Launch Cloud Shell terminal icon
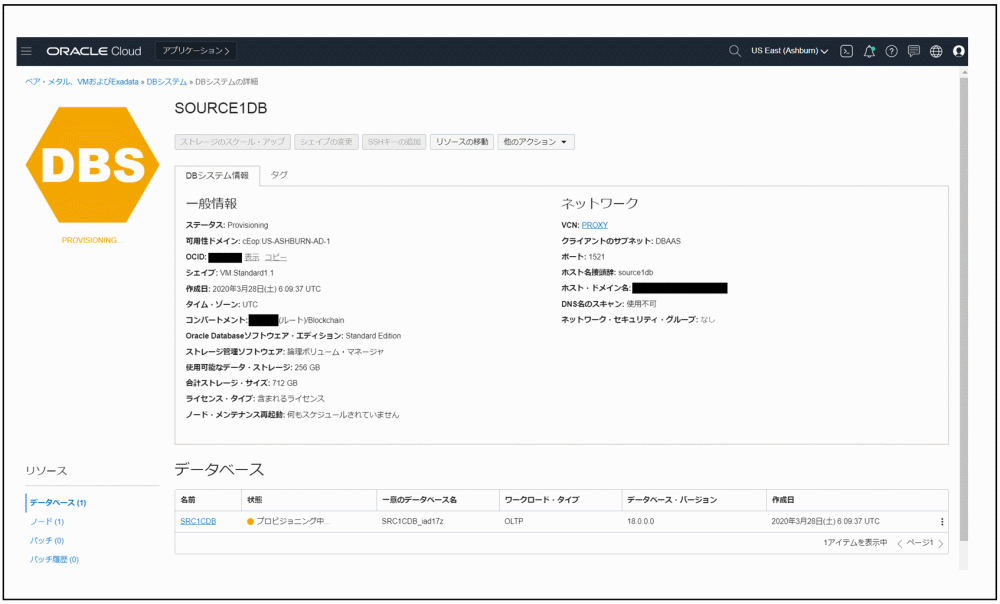Screen dimensions: 1000x604 coord(846,51)
